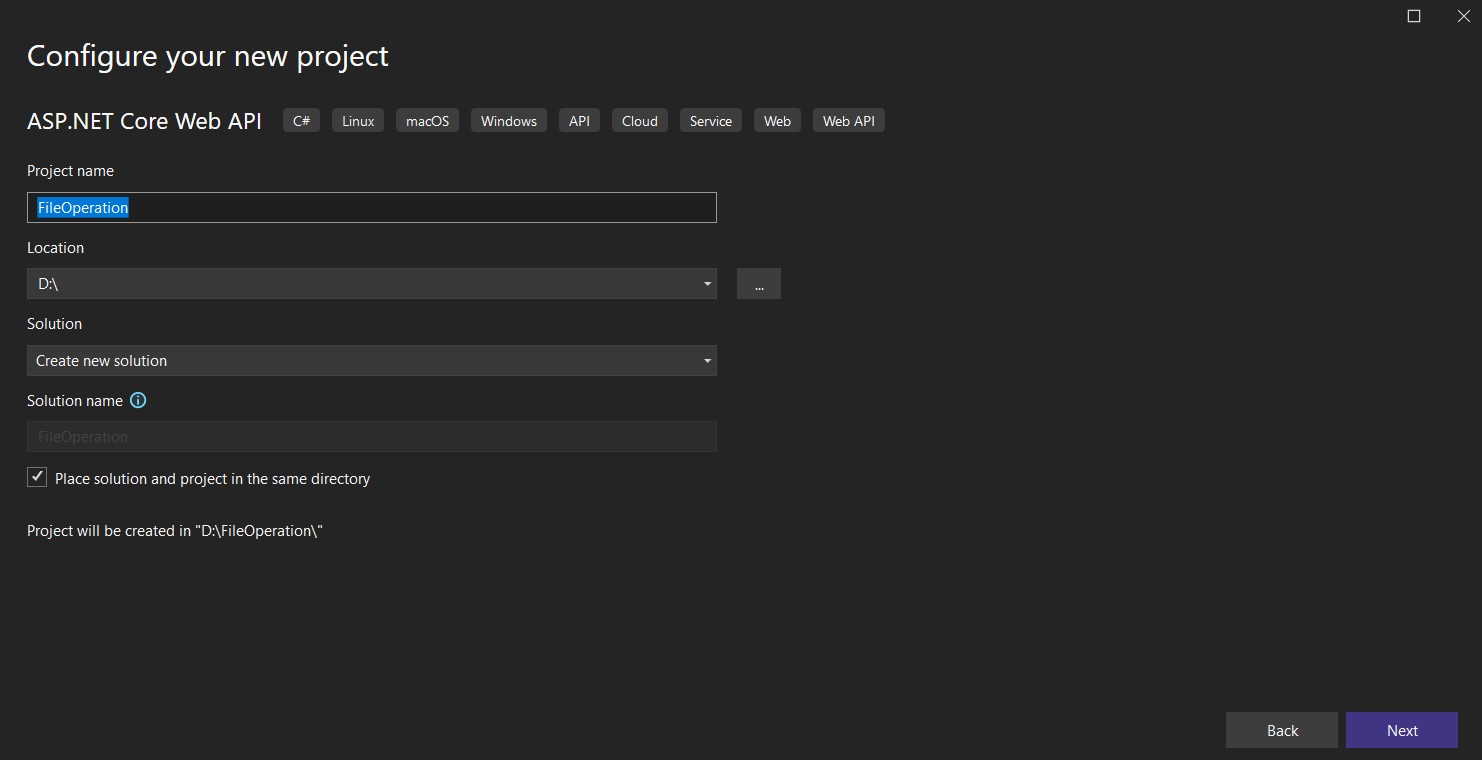
Task: Click the macOS tag
Action: (x=427, y=120)
